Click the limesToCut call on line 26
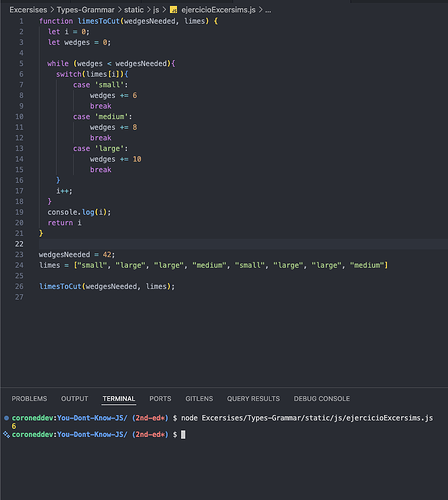The height and width of the screenshot is (500, 448). tap(107, 286)
